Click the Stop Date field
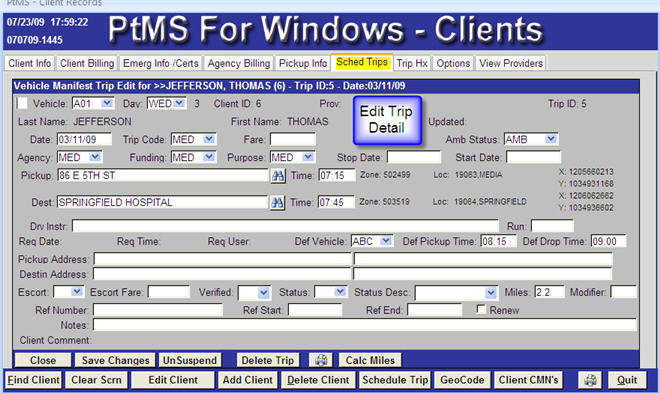Image resolution: width=660 pixels, height=393 pixels. coord(414,157)
